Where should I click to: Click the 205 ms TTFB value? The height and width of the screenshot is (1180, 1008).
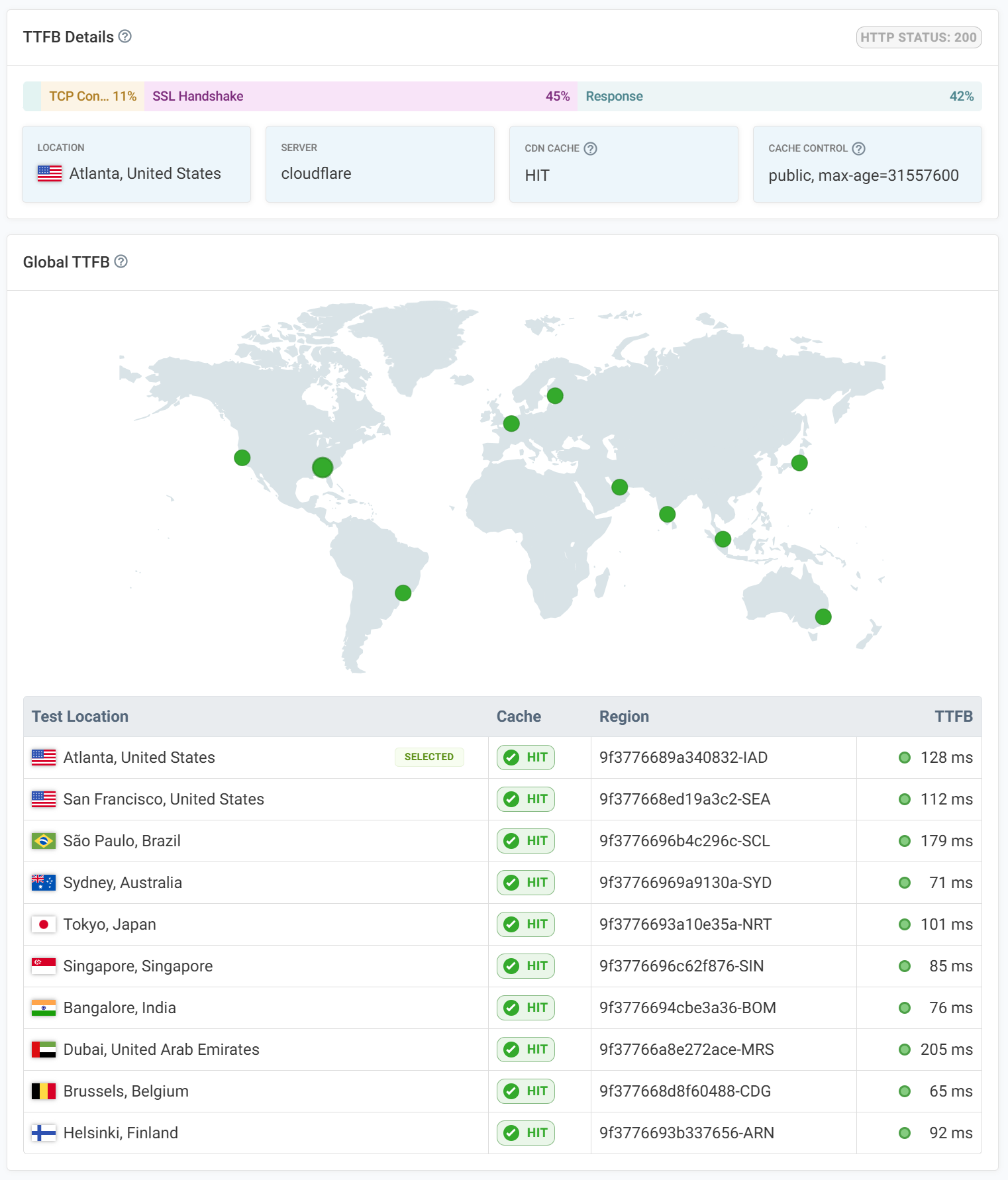(946, 1050)
